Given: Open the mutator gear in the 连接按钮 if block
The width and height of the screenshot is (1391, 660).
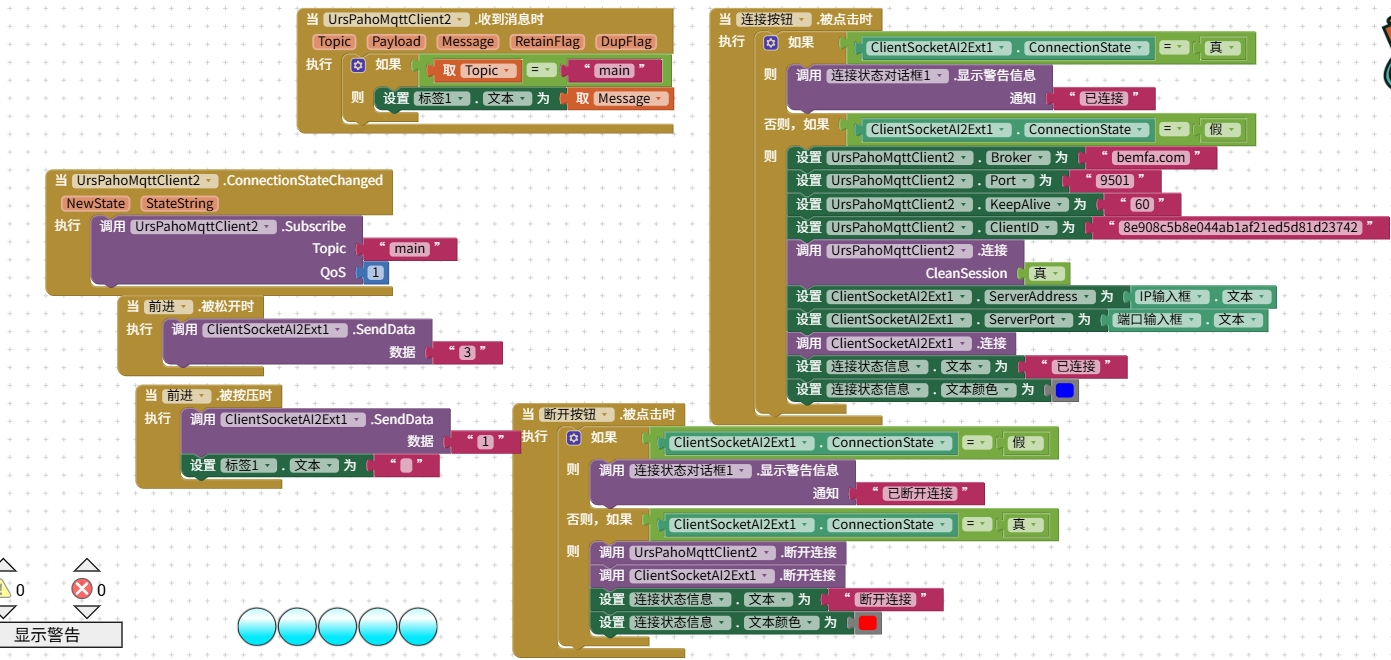Looking at the screenshot, I should pyautogui.click(x=771, y=43).
